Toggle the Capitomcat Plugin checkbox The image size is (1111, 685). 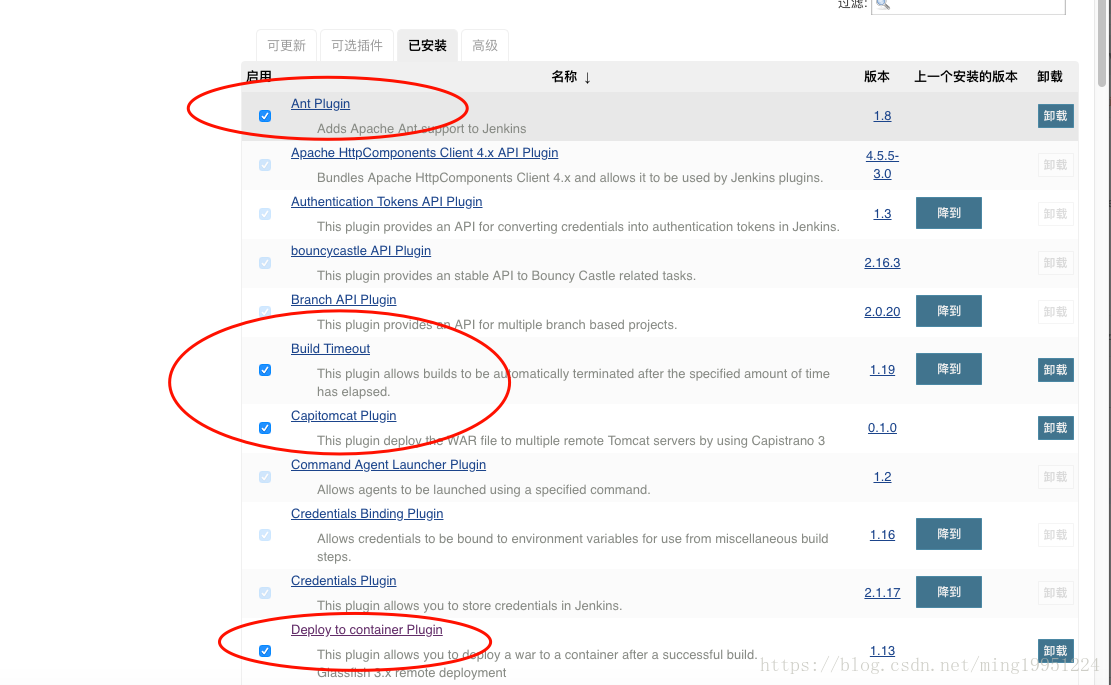coord(265,428)
